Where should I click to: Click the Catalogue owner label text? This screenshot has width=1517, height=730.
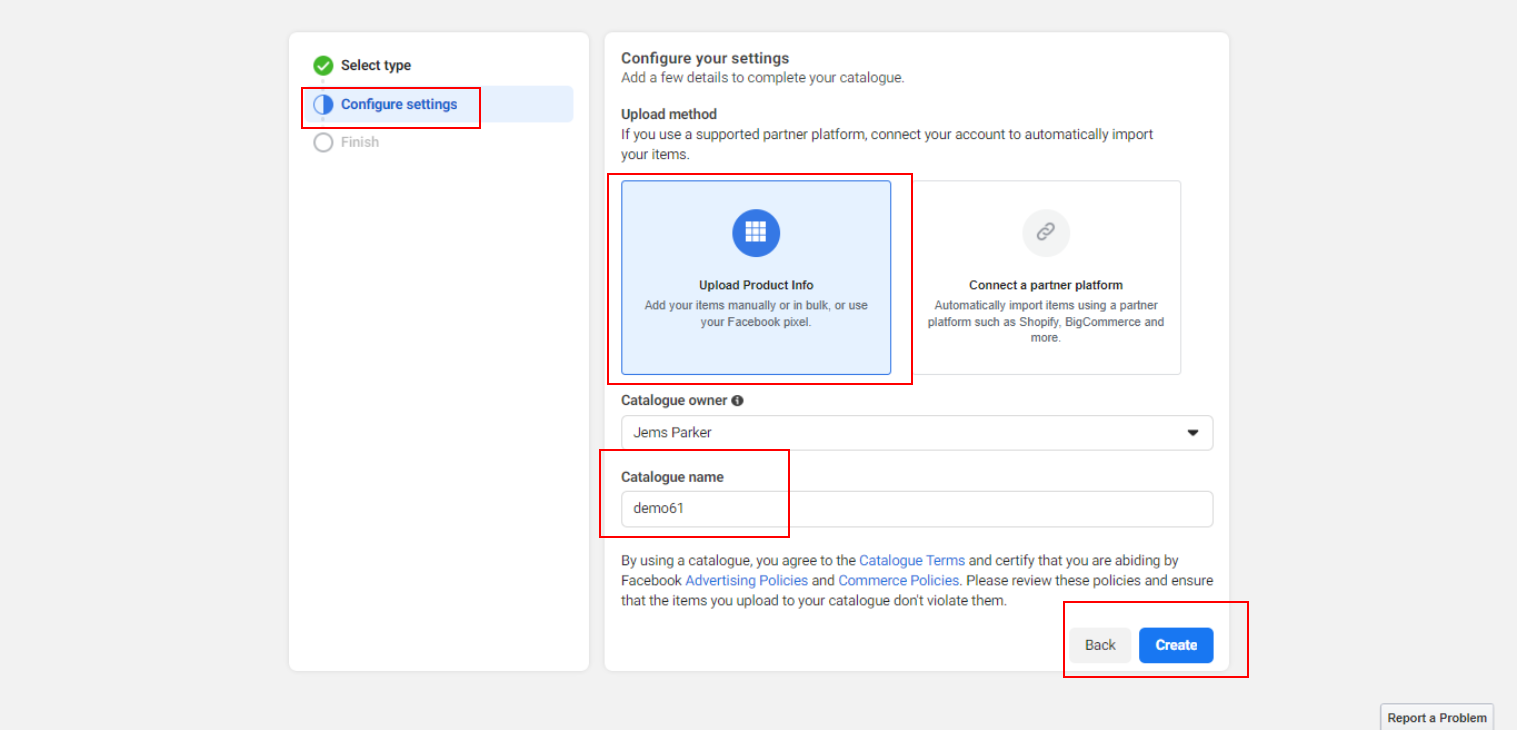pyautogui.click(x=674, y=400)
